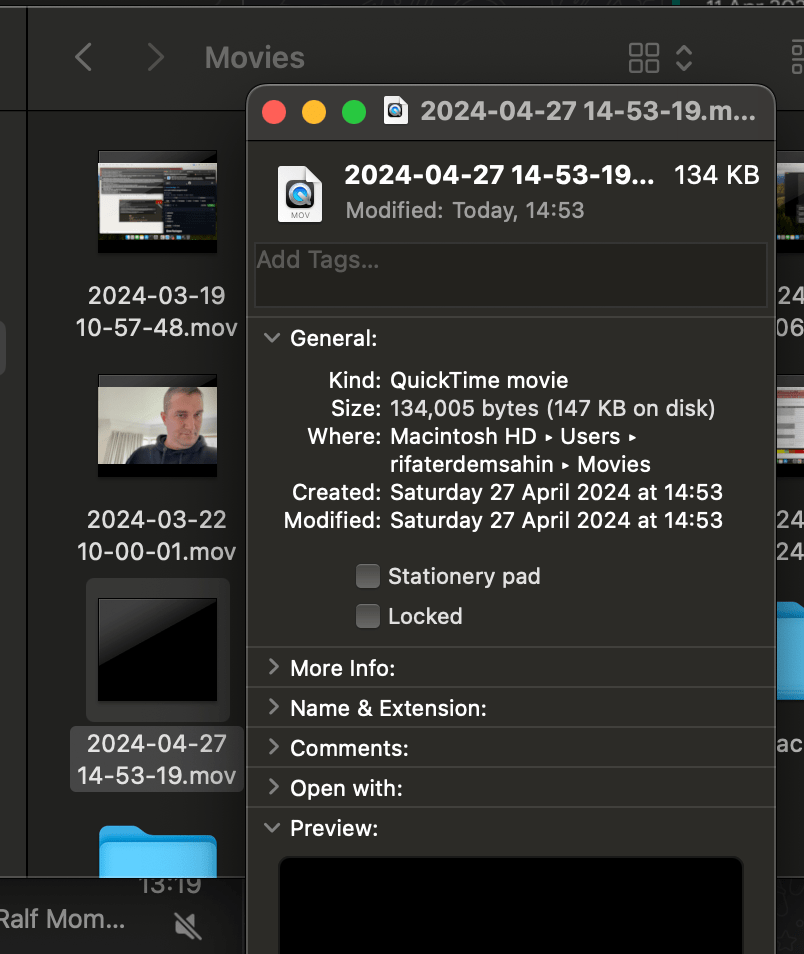Screen dimensions: 804x954
Task: Click the Info window title 2024-04-27 14-53-19.m…
Action: [588, 111]
